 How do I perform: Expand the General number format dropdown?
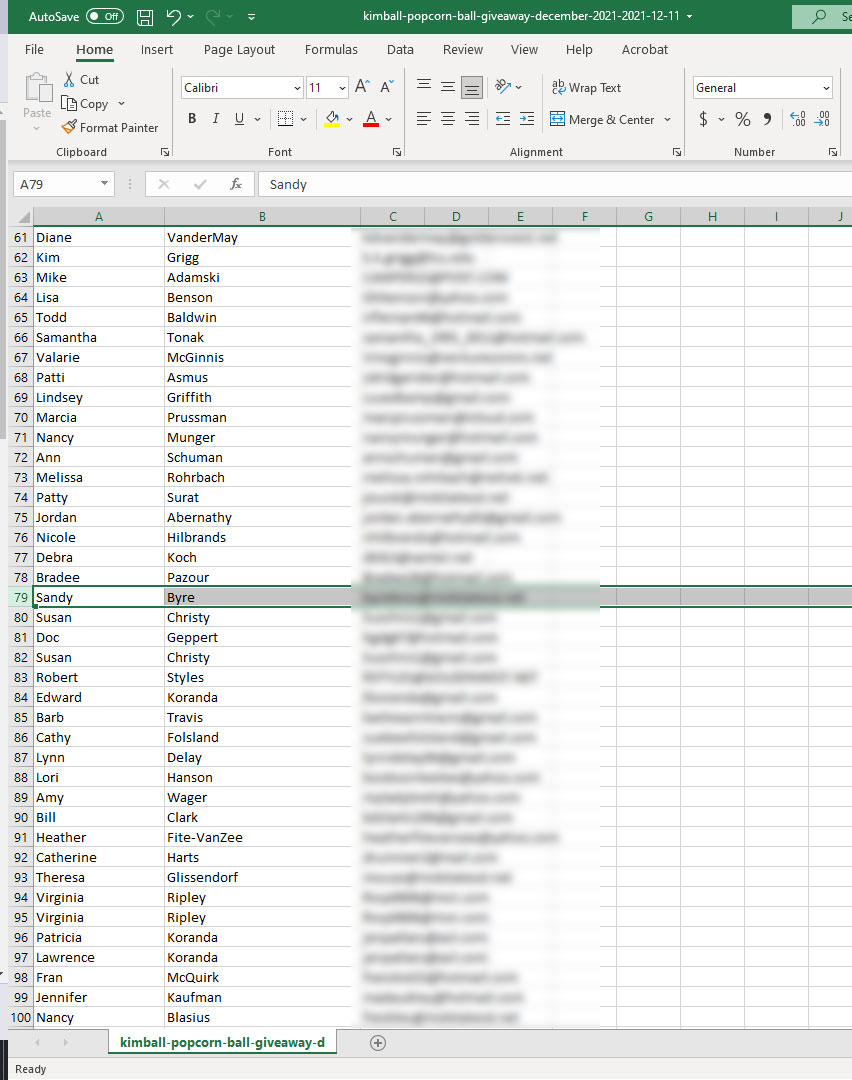[826, 88]
